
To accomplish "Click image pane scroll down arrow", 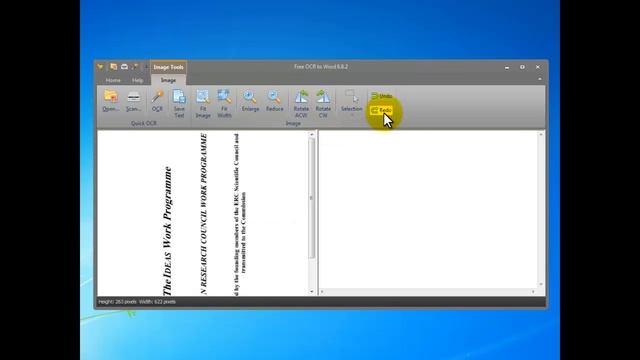I will click(x=312, y=291).
